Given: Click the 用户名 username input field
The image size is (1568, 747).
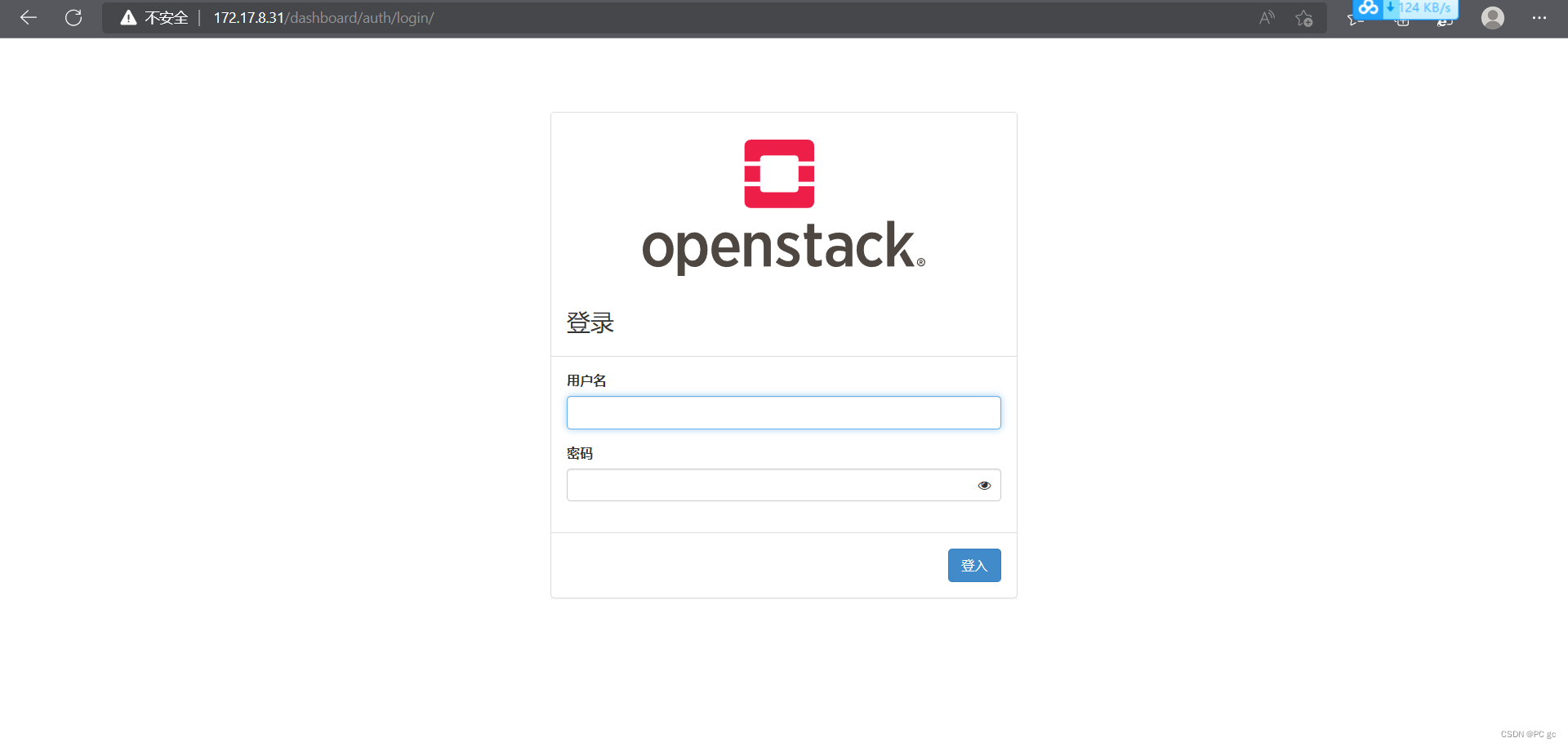Looking at the screenshot, I should 783,412.
